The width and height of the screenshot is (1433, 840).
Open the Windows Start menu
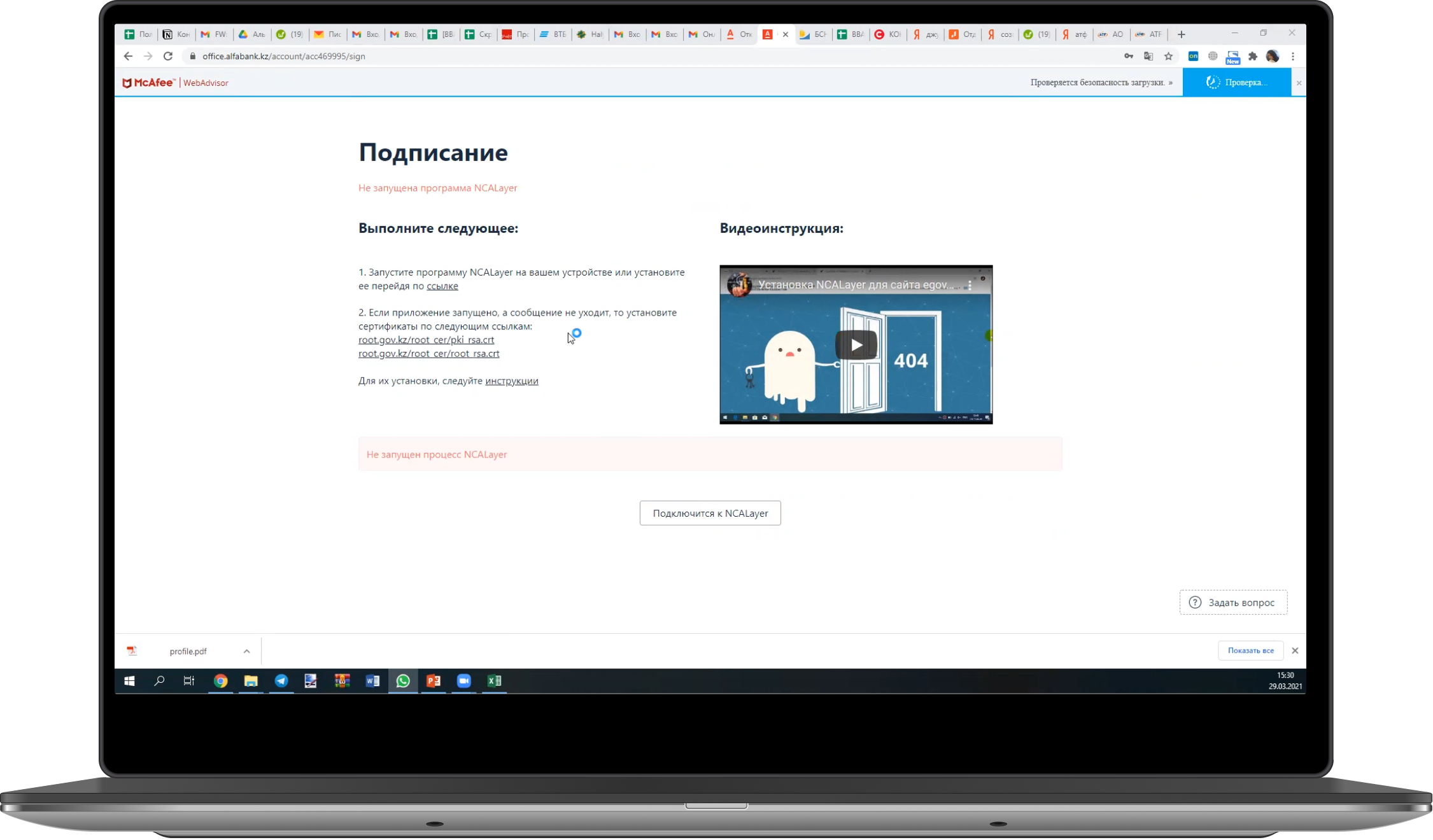[129, 681]
